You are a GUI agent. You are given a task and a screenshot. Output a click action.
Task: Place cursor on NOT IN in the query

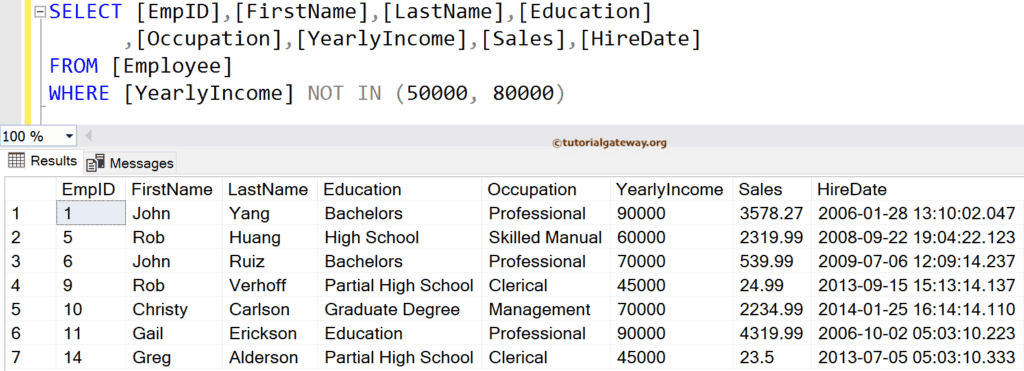pos(345,93)
